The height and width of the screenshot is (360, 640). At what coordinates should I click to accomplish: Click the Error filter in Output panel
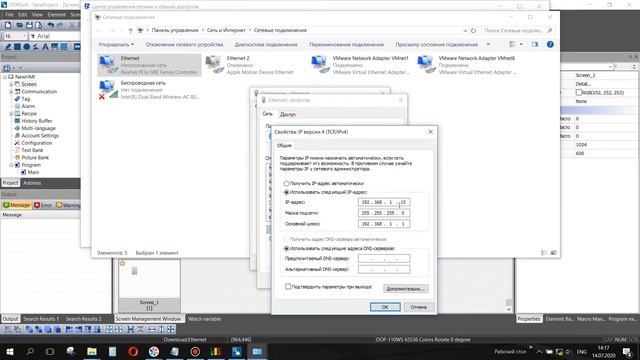coord(43,205)
